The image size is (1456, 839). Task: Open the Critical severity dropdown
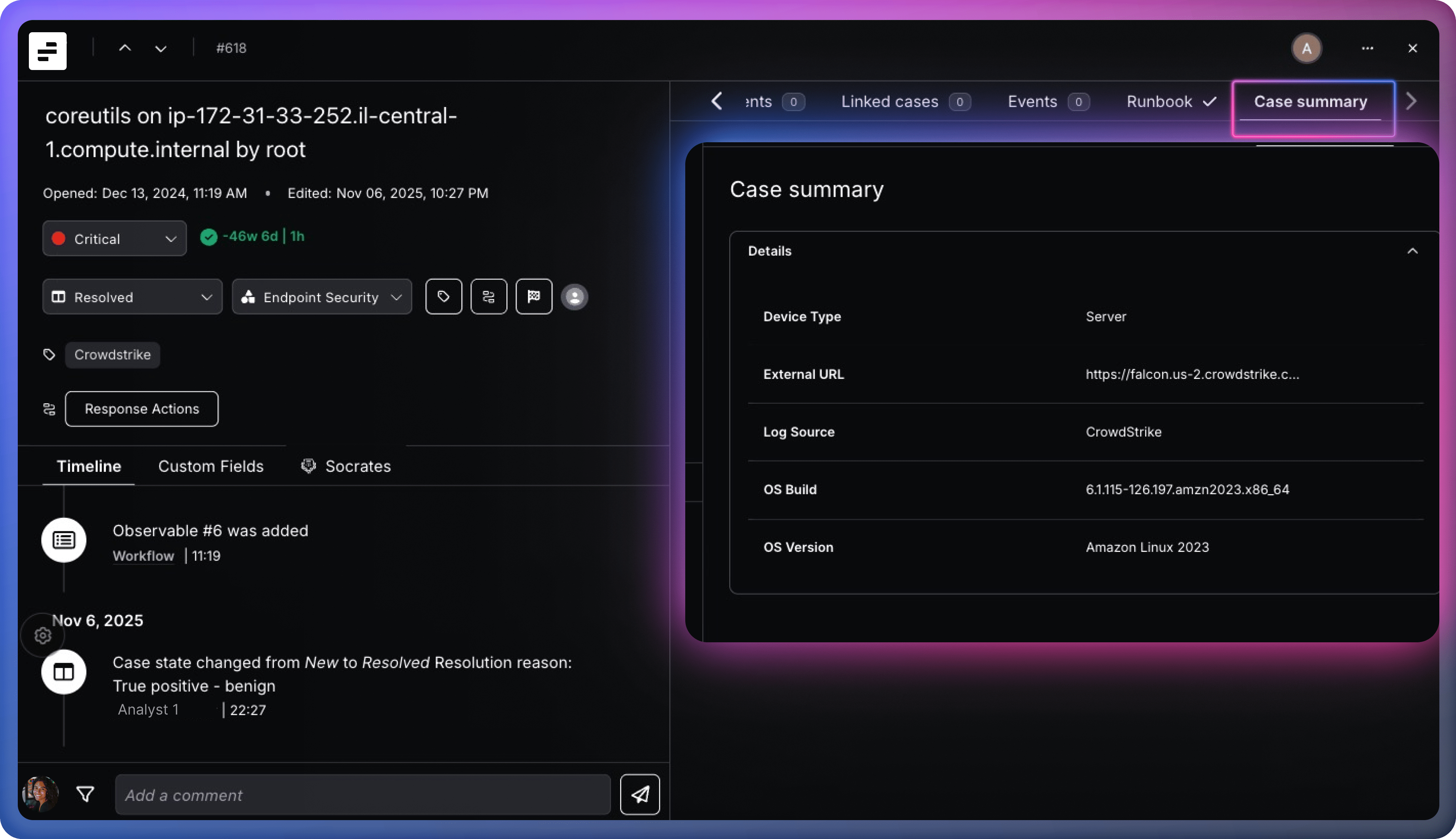coord(114,239)
